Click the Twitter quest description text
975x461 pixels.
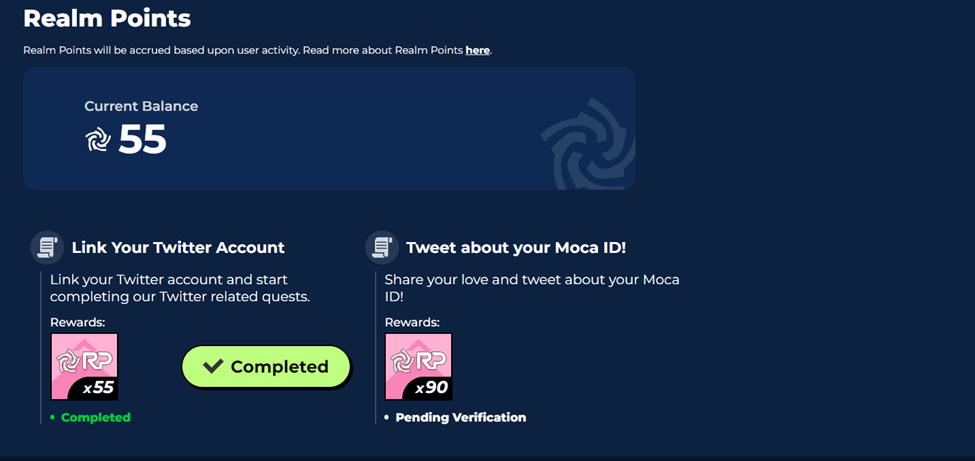point(180,288)
